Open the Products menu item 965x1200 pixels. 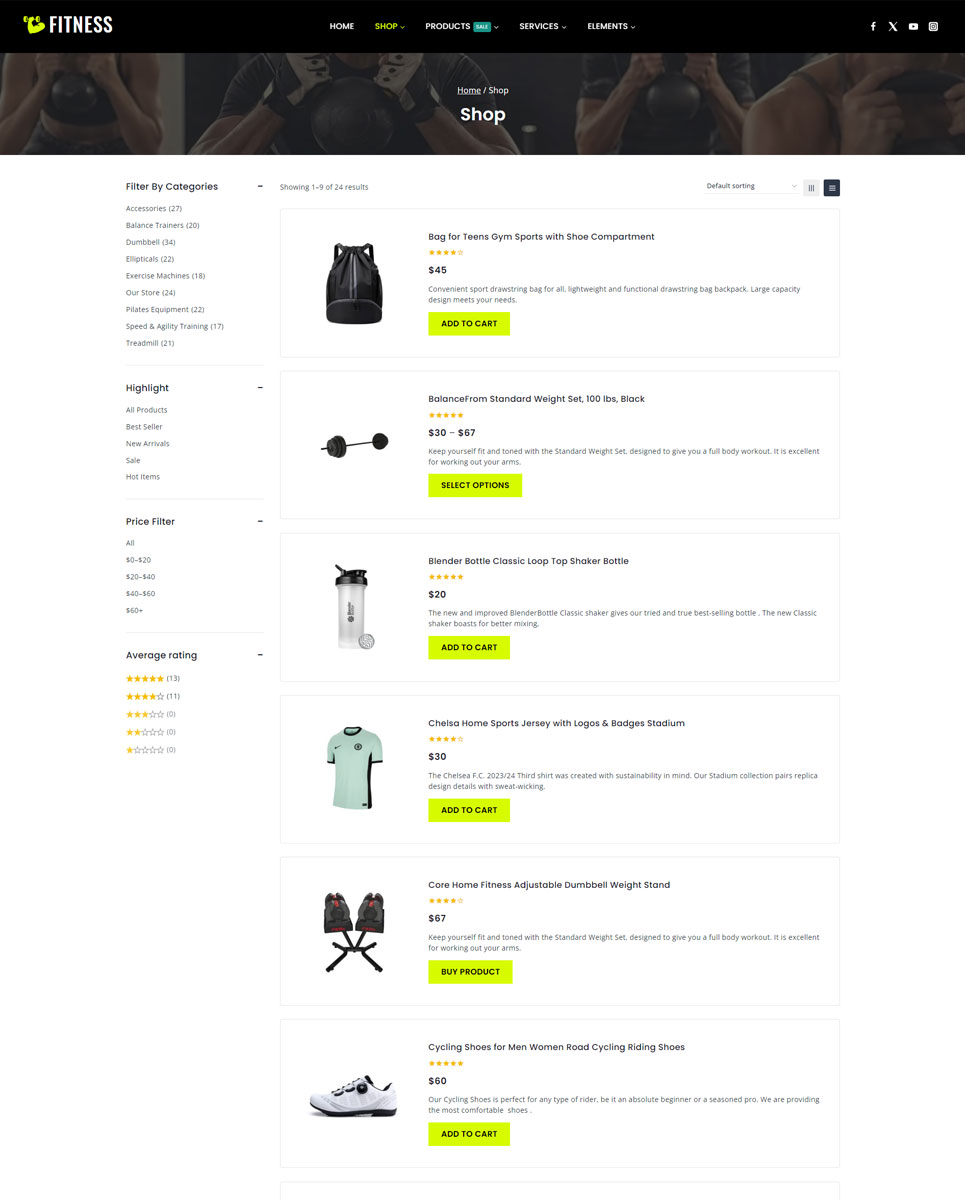pyautogui.click(x=461, y=26)
